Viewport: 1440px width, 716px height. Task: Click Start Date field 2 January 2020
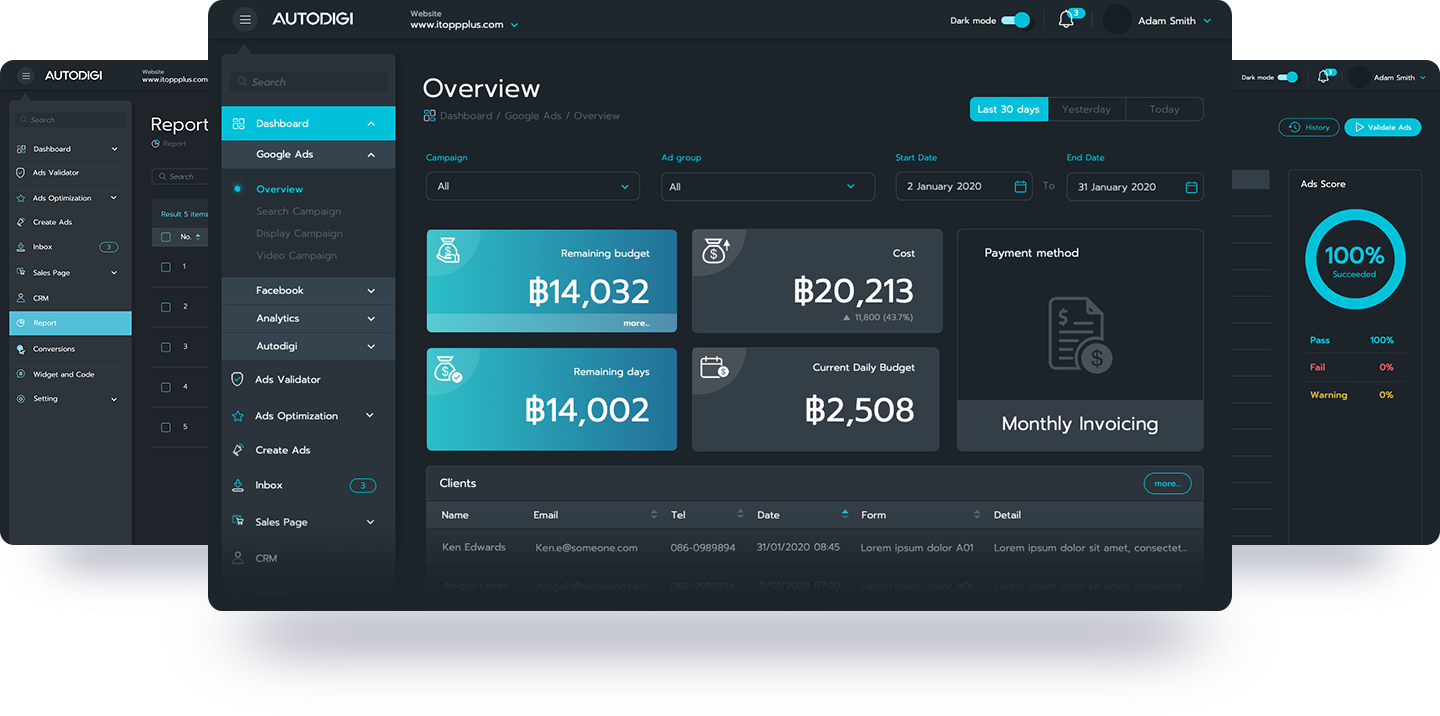[x=964, y=187]
